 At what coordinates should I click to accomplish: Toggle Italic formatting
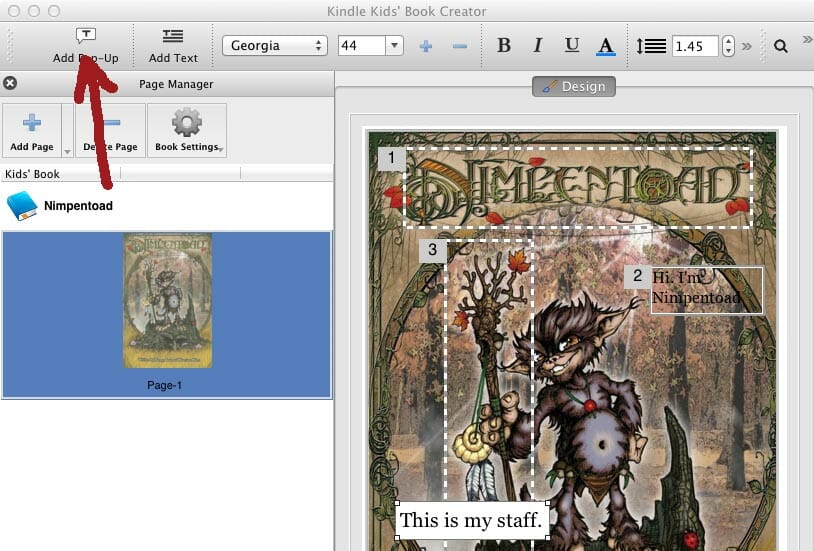538,46
